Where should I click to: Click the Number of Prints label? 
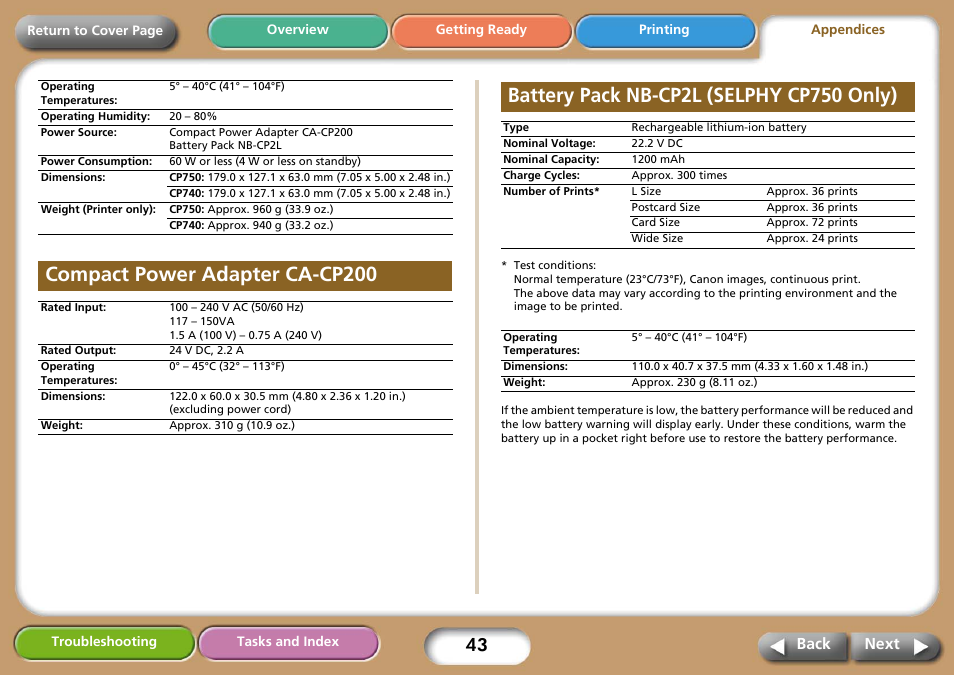tap(551, 191)
